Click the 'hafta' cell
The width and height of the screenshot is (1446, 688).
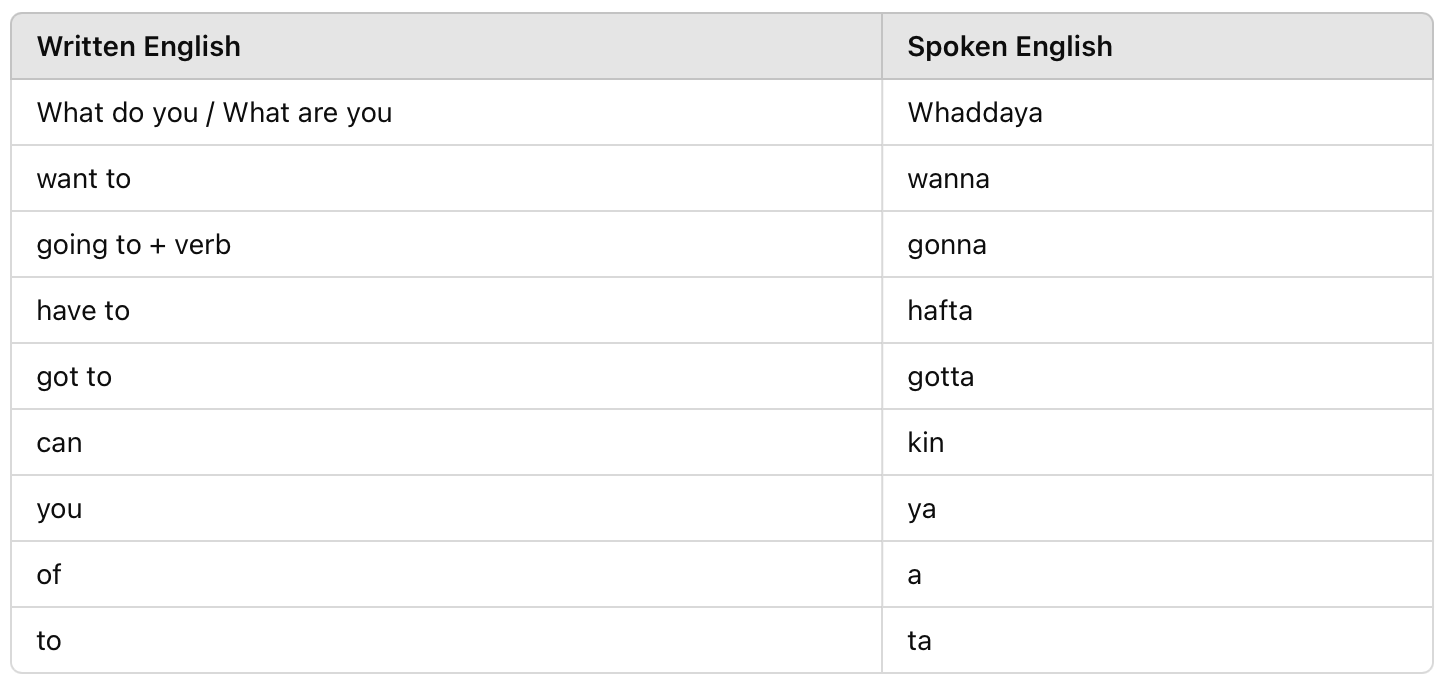tap(1157, 310)
